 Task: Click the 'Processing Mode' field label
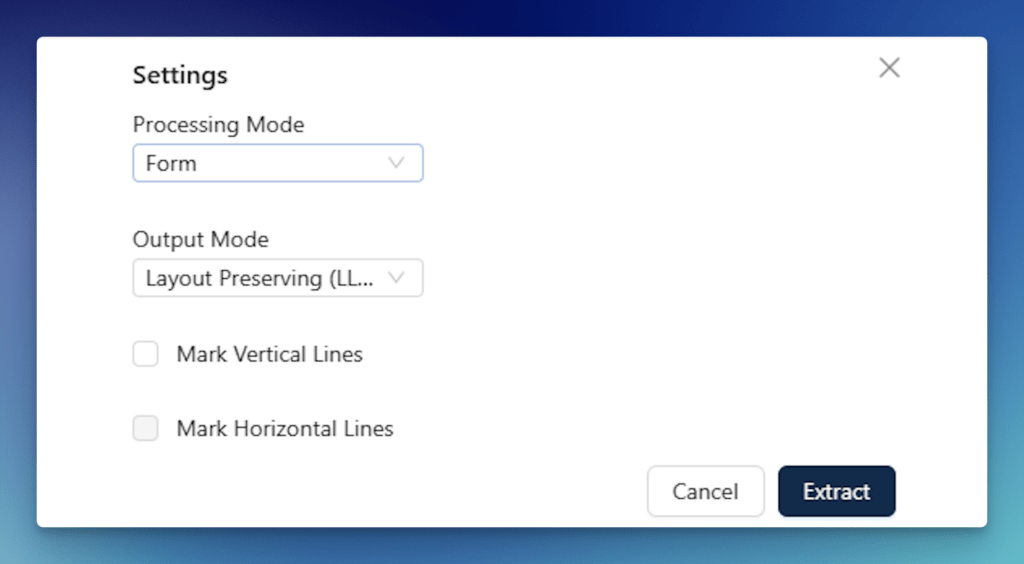(218, 125)
